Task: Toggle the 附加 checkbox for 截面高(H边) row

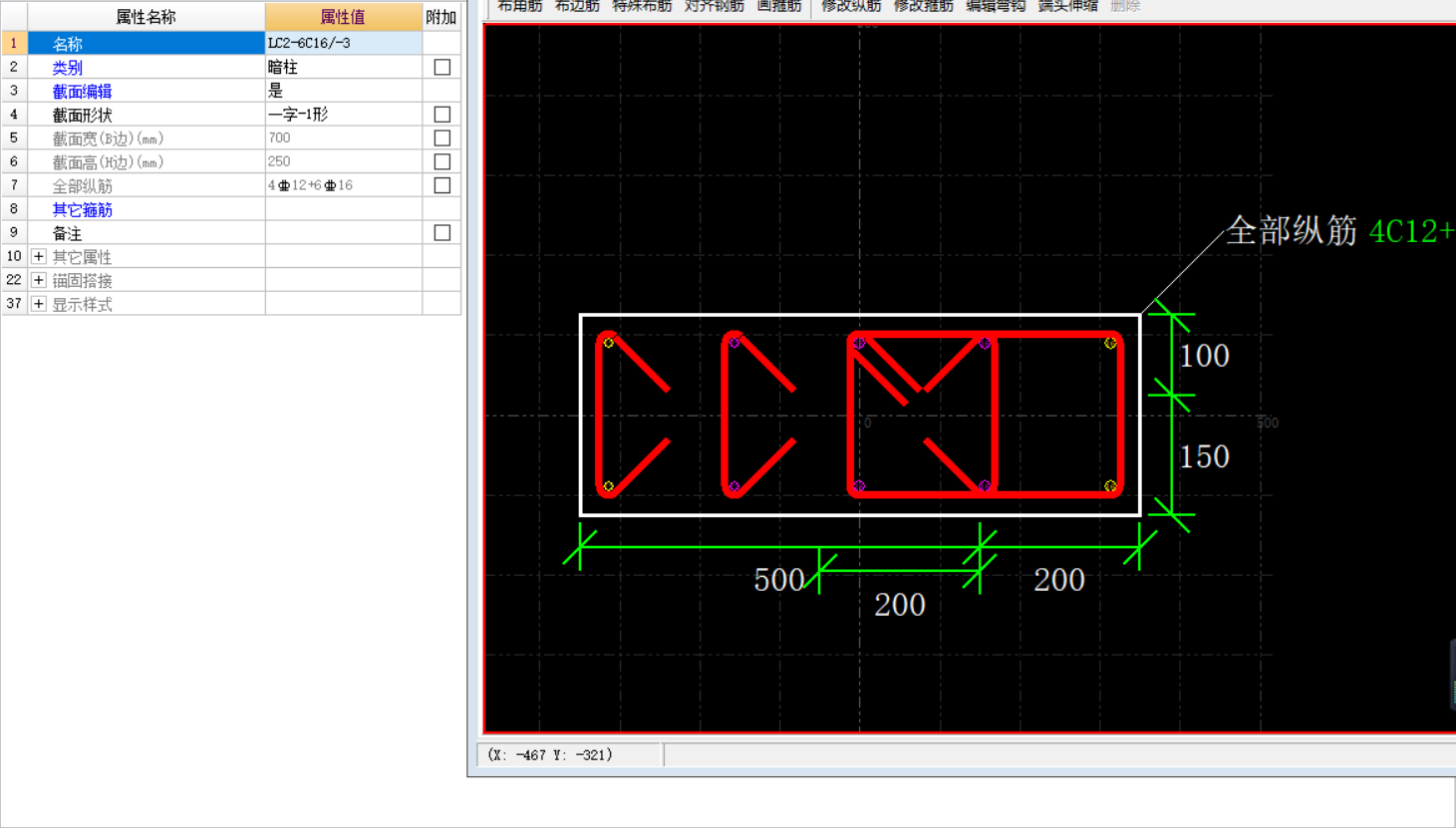Action: click(442, 161)
